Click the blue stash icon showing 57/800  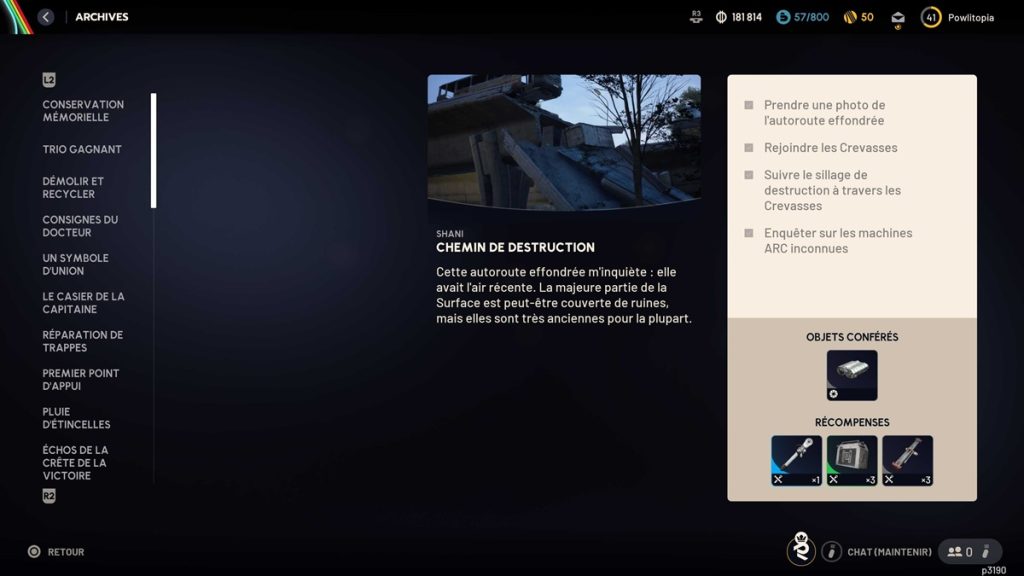[x=783, y=17]
